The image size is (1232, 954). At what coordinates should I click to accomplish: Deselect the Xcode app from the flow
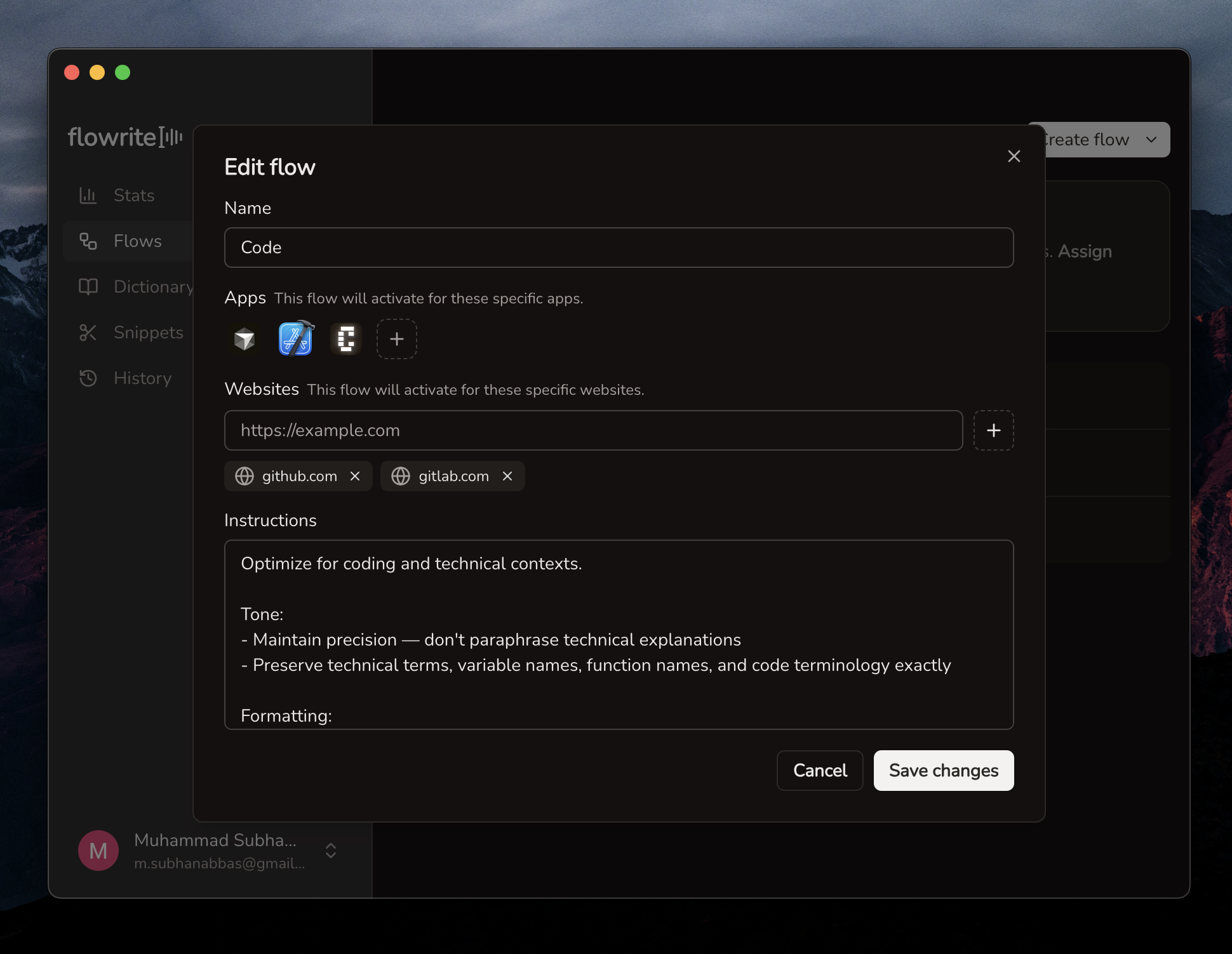(295, 339)
